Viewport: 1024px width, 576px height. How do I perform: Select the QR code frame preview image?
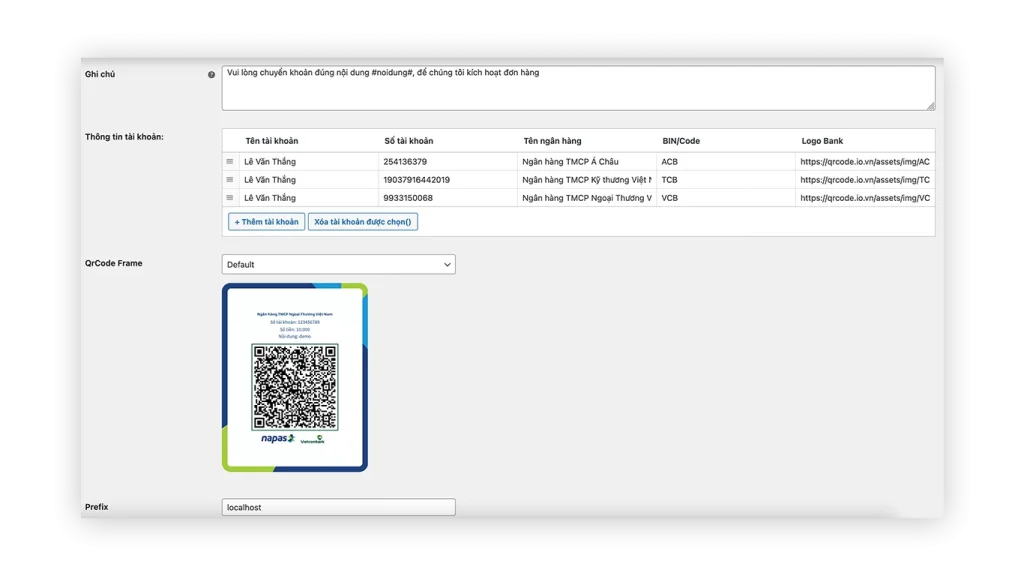click(295, 378)
